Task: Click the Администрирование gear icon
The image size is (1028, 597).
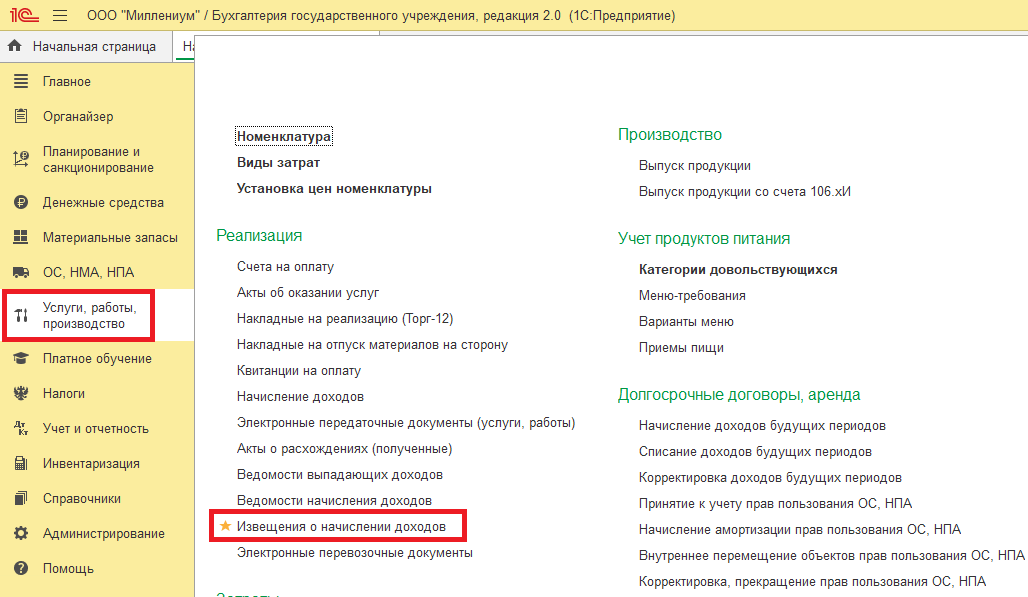Action: (x=21, y=533)
